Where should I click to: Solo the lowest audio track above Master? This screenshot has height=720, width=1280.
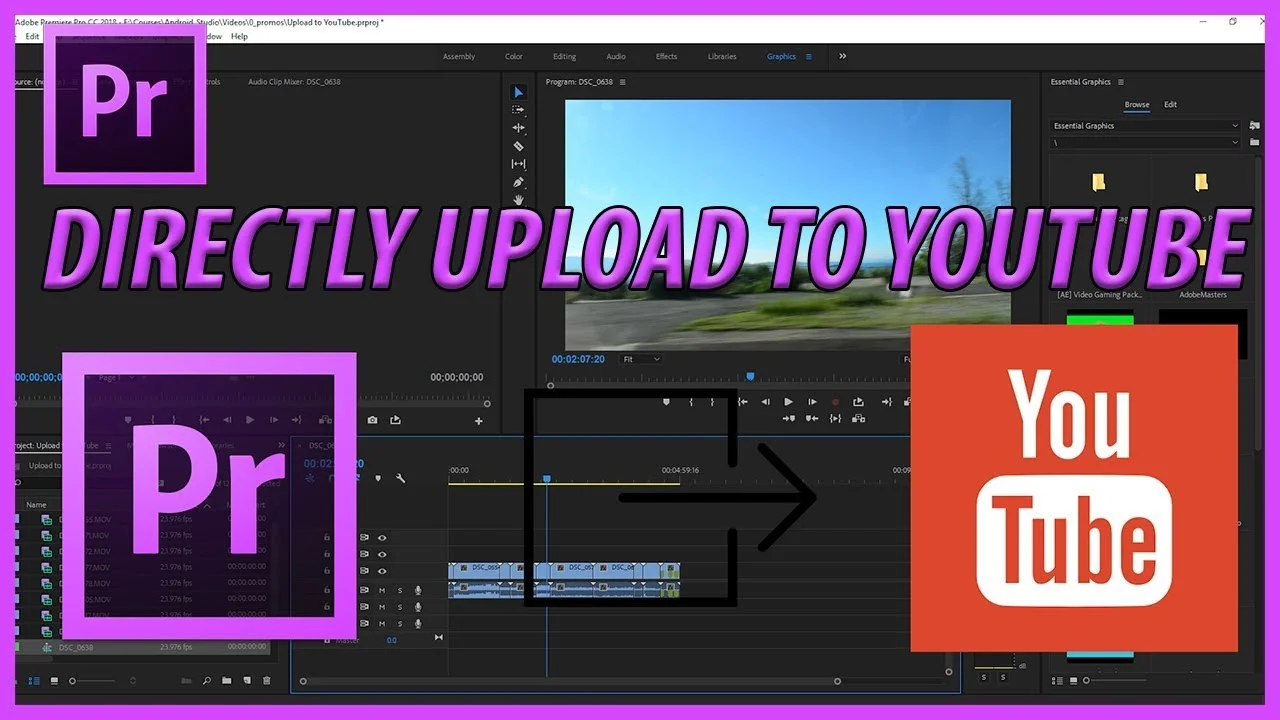click(400, 623)
